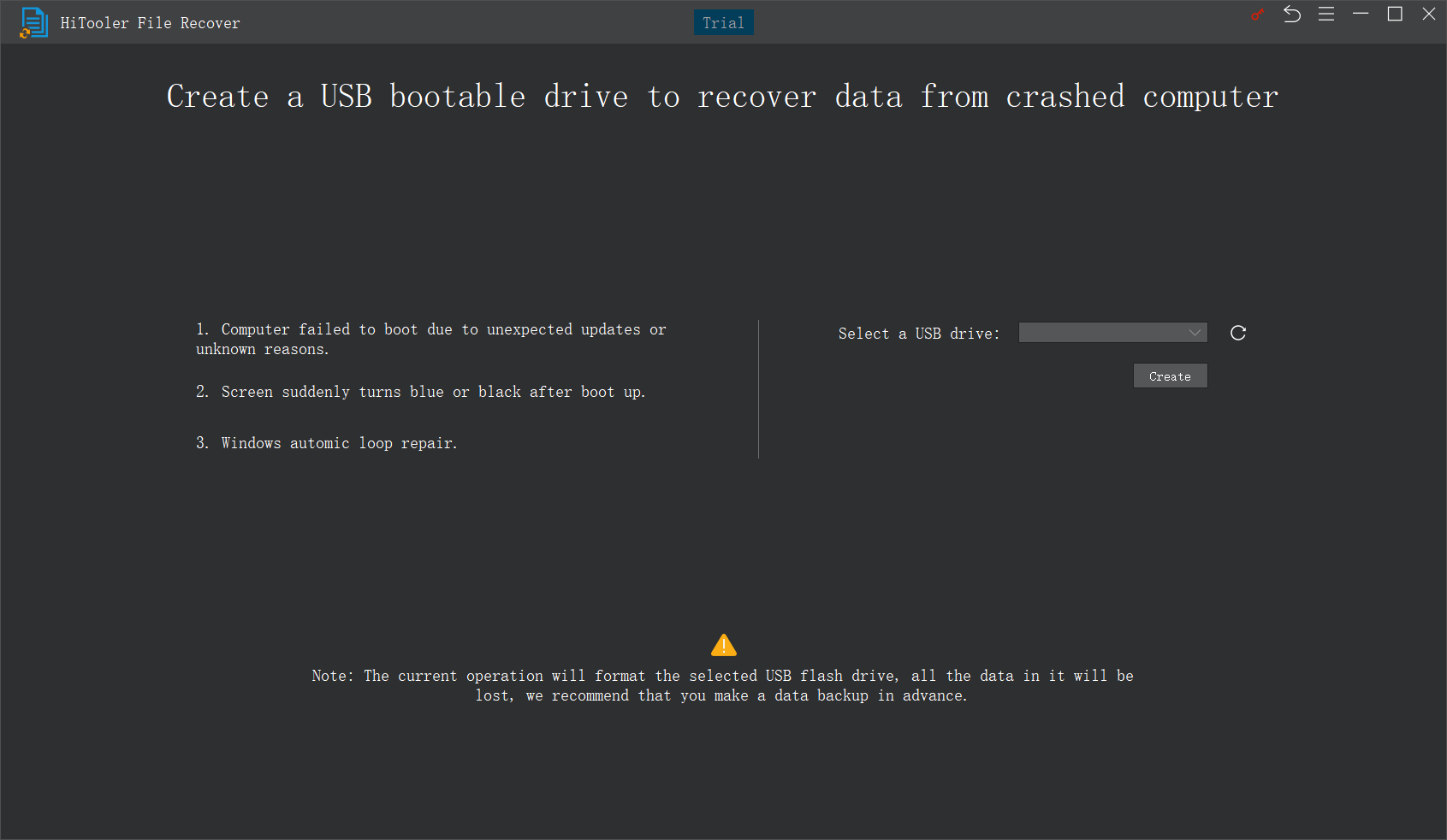Click the format warning note text
This screenshot has width=1447, height=840.
pyautogui.click(x=721, y=685)
